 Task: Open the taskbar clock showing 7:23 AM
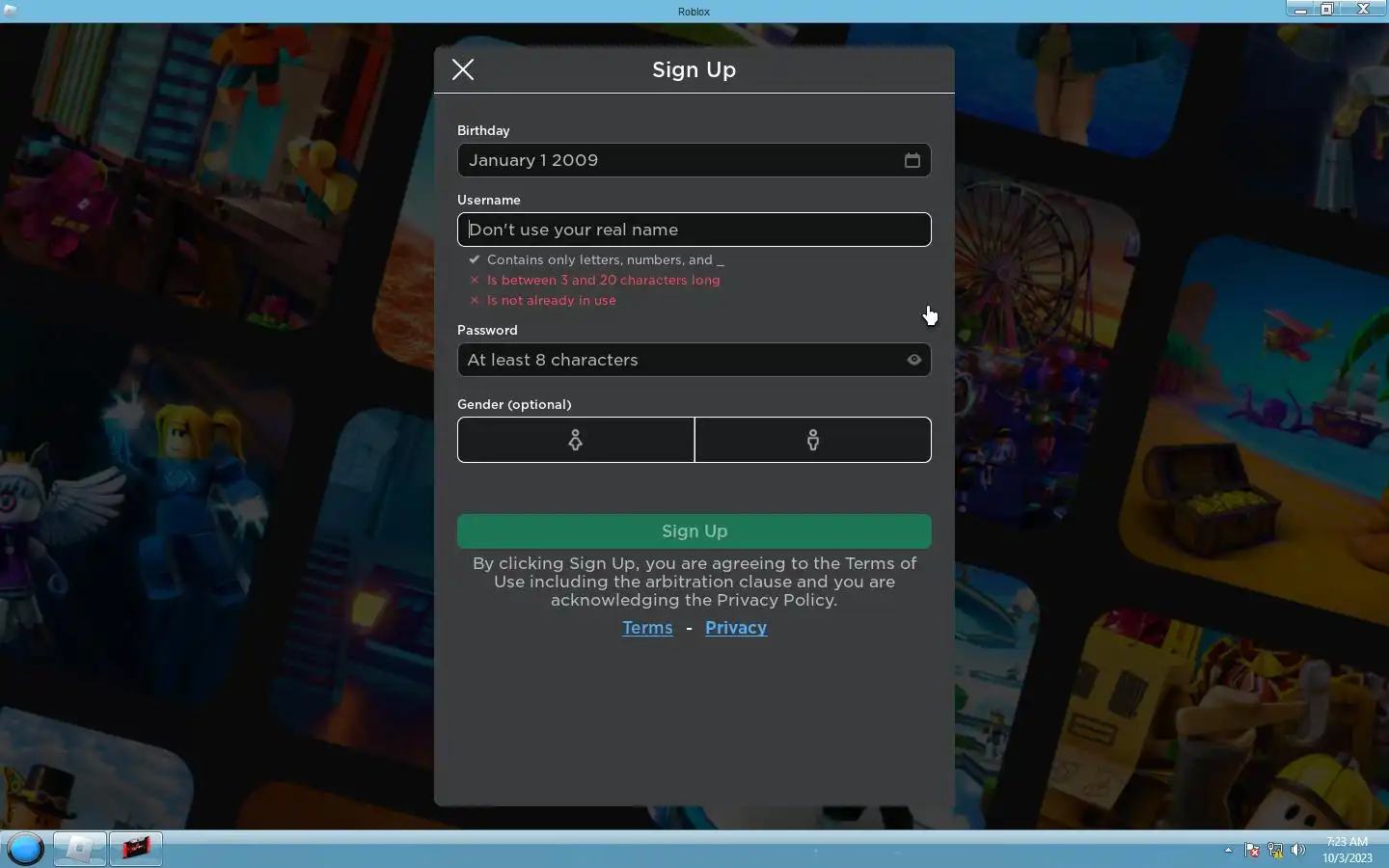tap(1348, 850)
